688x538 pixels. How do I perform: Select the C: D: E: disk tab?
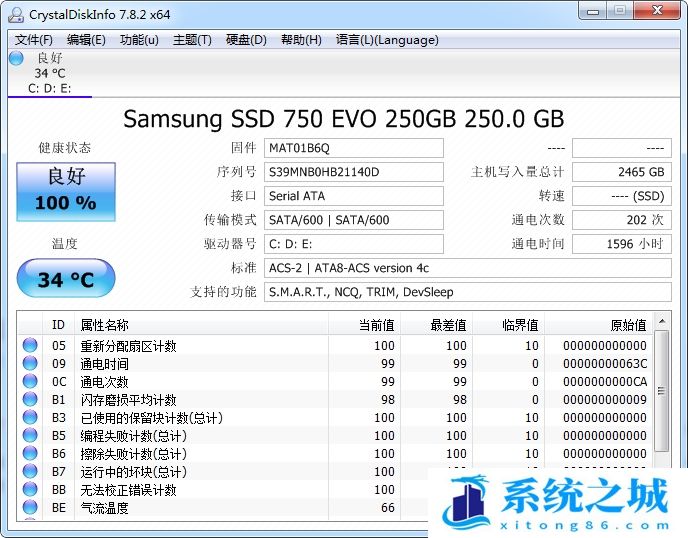point(50,73)
